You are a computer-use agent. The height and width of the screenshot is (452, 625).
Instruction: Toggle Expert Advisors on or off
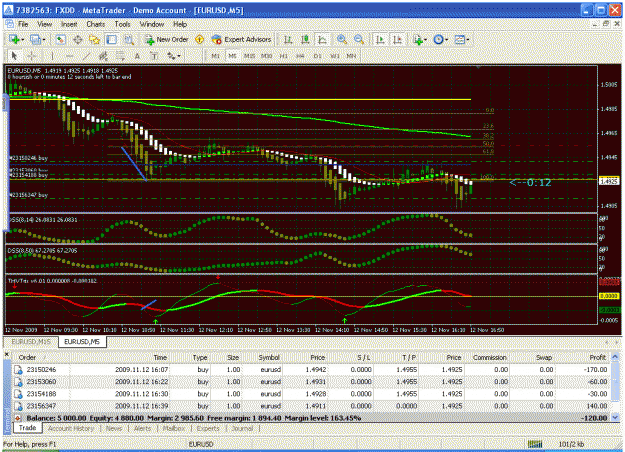coord(242,39)
